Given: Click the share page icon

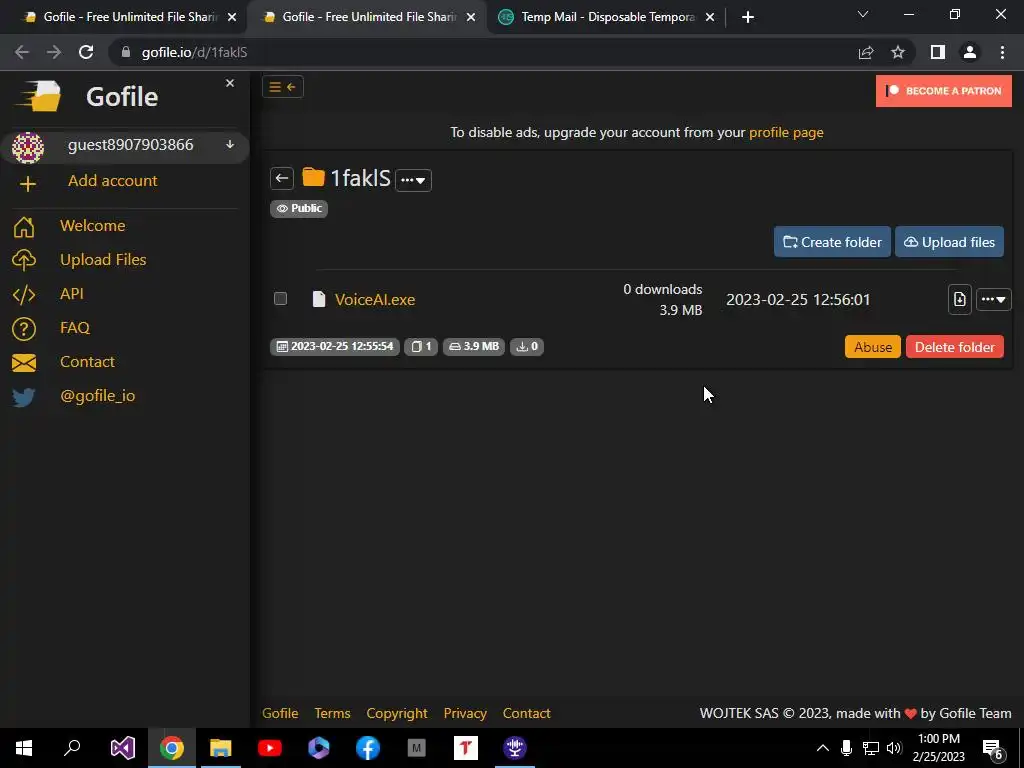Looking at the screenshot, I should click(x=866, y=53).
